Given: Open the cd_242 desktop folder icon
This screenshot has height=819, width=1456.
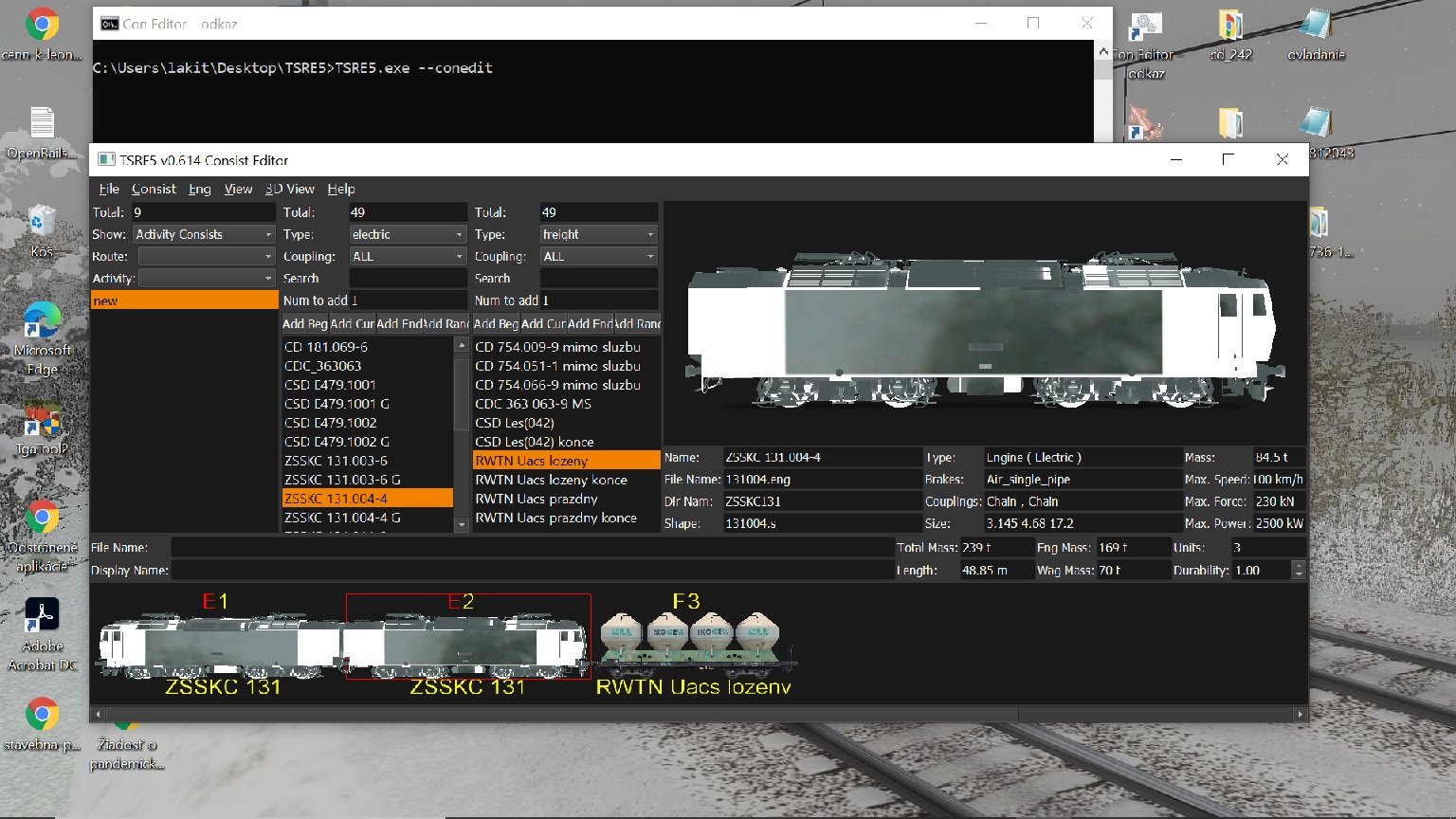Looking at the screenshot, I should tap(1230, 28).
